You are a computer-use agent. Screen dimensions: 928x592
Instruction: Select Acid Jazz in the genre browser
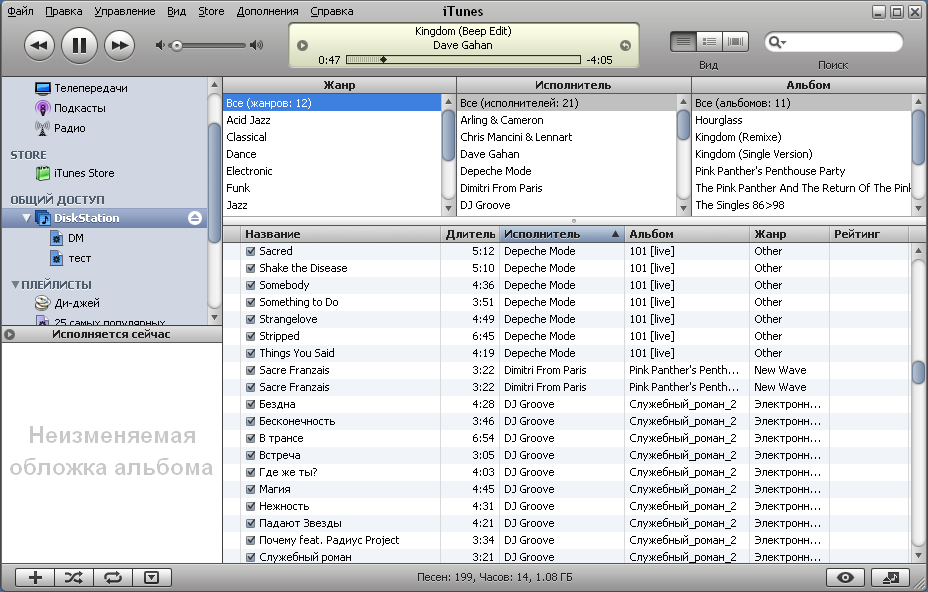pos(333,120)
